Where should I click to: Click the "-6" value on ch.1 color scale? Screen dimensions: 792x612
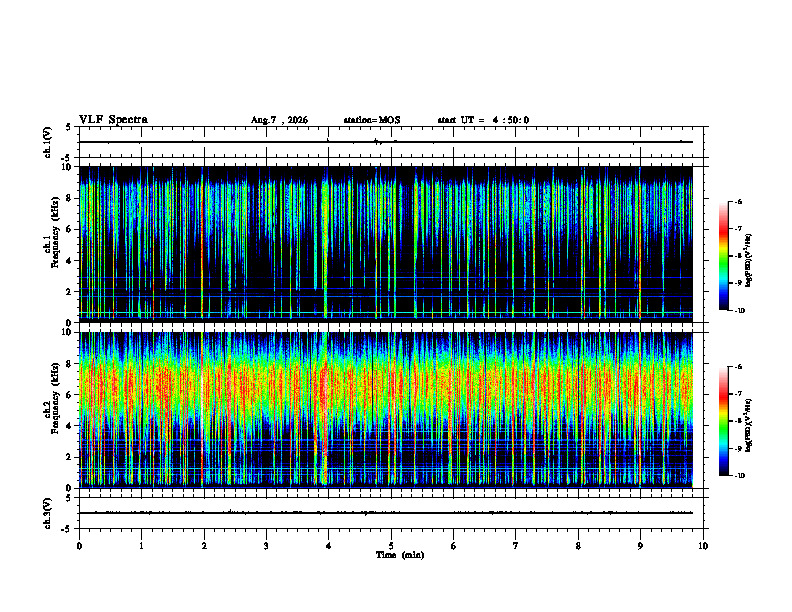pos(738,201)
